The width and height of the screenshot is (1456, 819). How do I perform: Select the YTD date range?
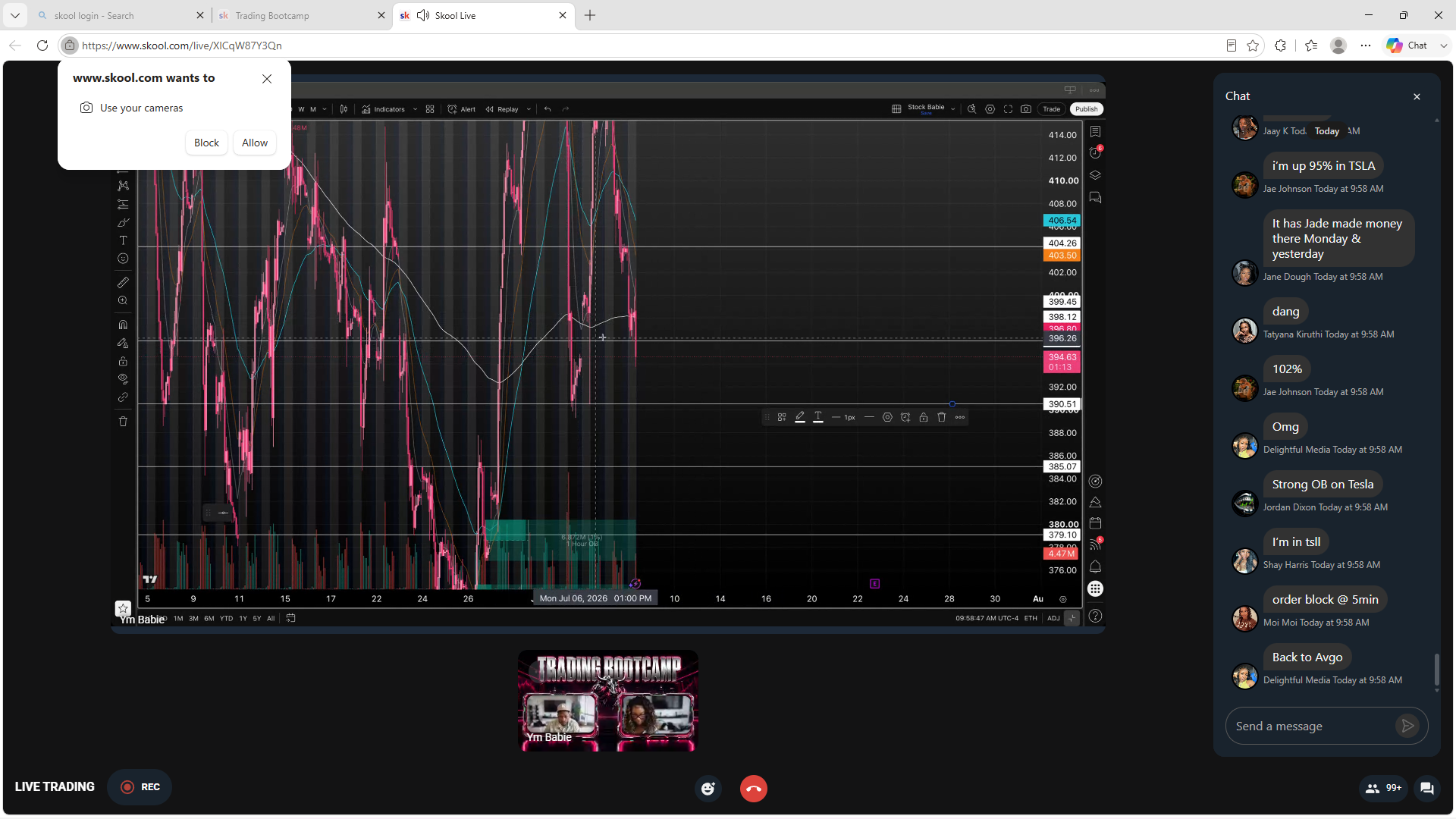tap(226, 619)
